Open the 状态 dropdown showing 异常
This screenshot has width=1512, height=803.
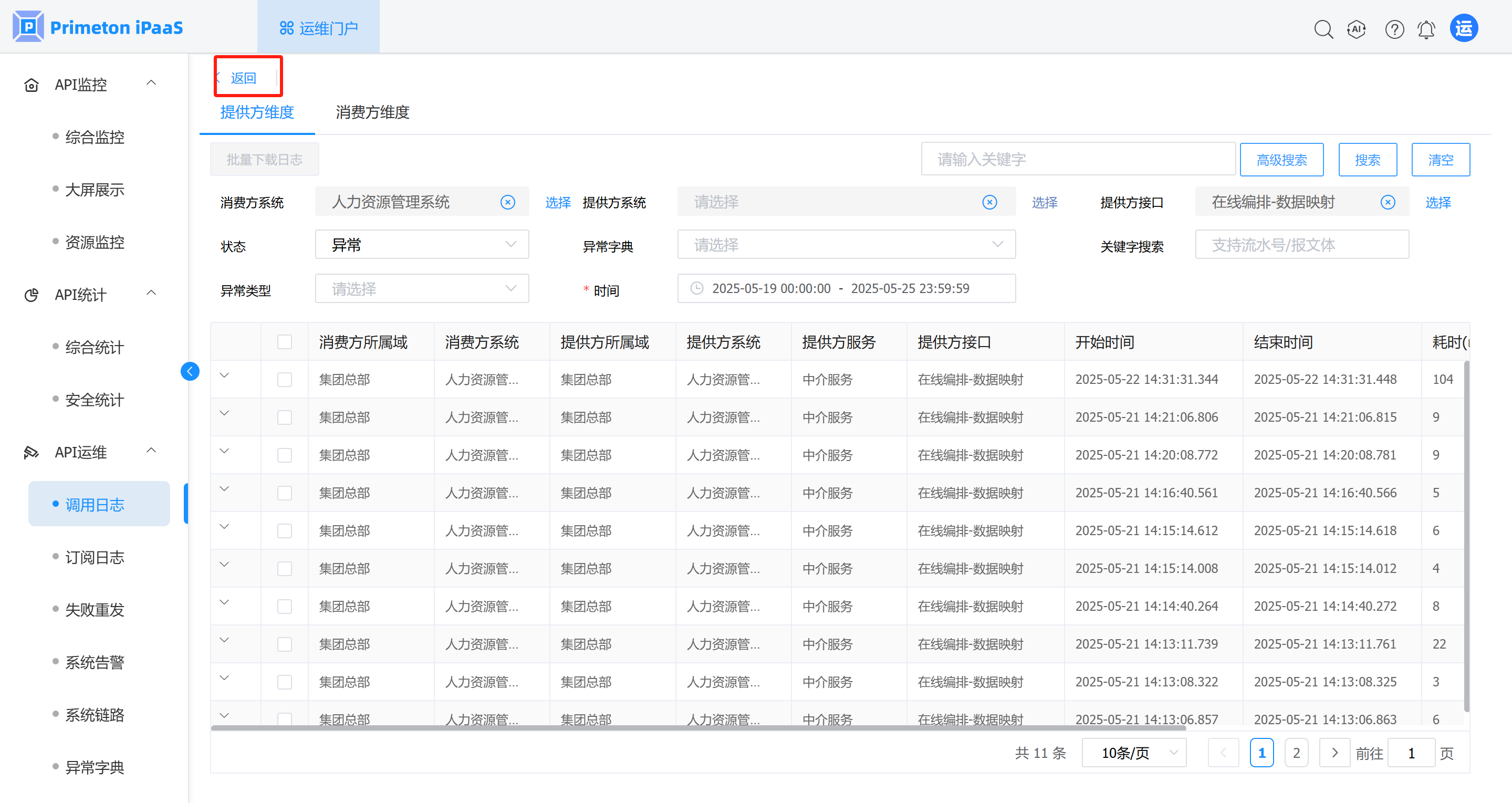(x=421, y=244)
